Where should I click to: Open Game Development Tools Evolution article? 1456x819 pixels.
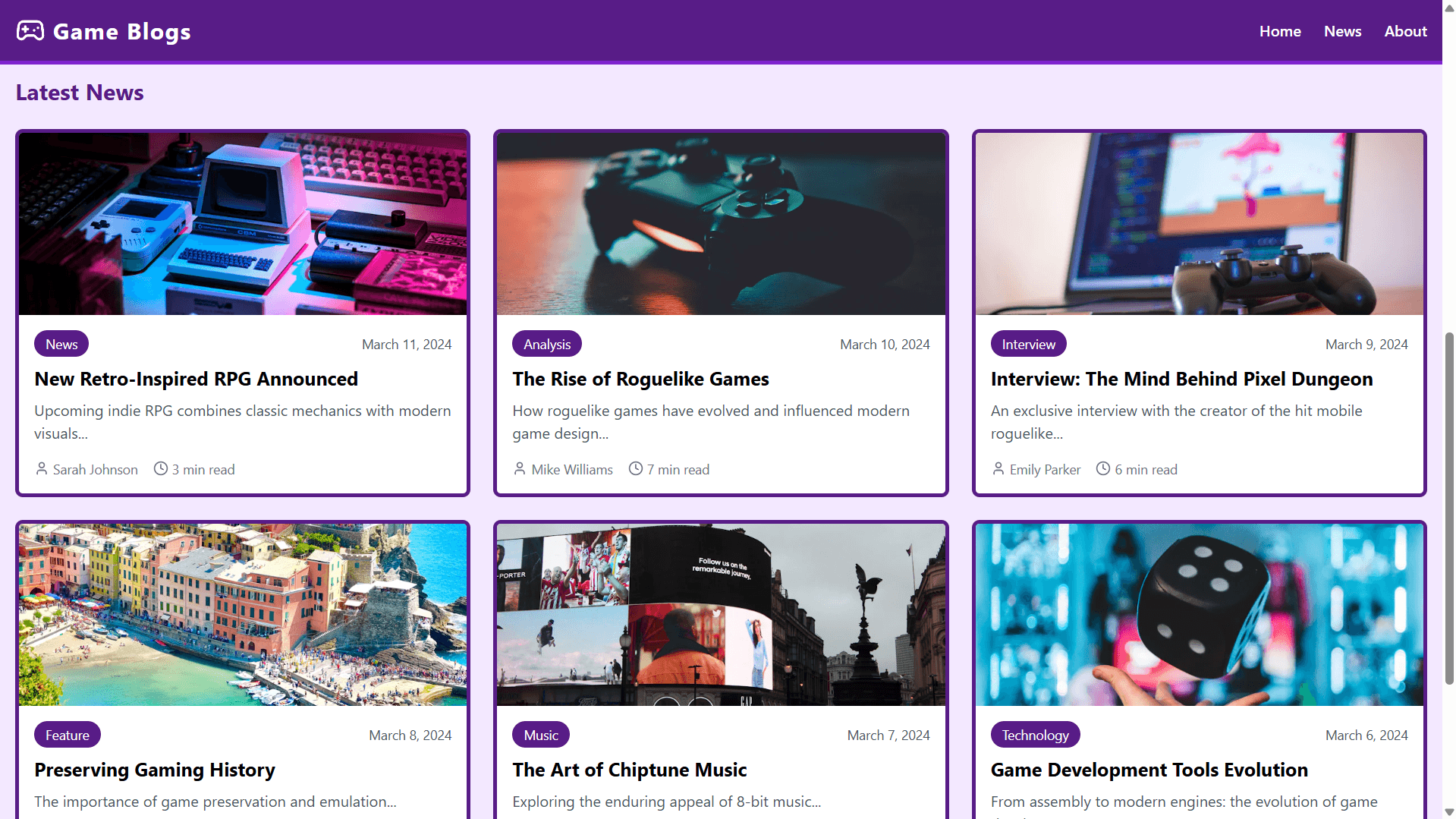(x=1149, y=770)
